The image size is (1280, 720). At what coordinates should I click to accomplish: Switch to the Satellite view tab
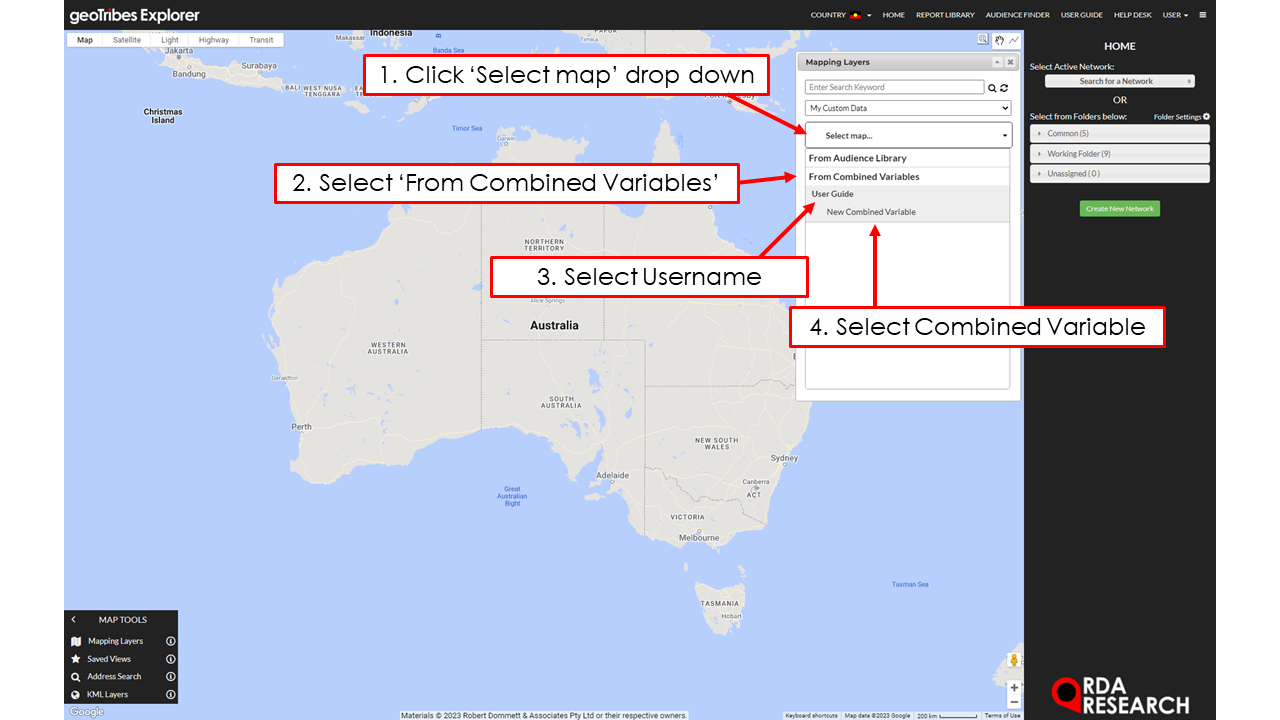click(127, 40)
